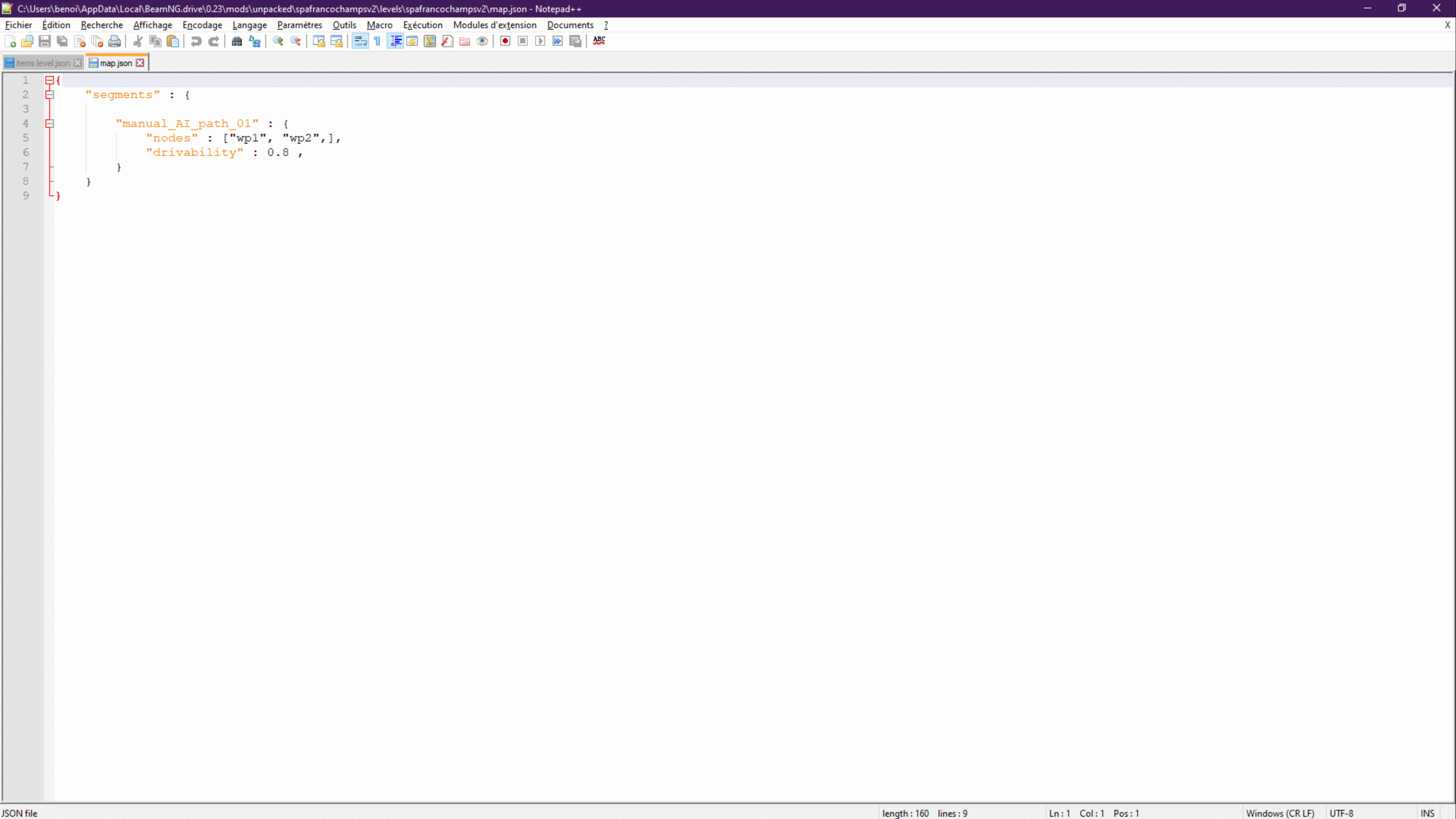The image size is (1456, 819).
Task: Click "drivability" key on line 6
Action: click(195, 152)
